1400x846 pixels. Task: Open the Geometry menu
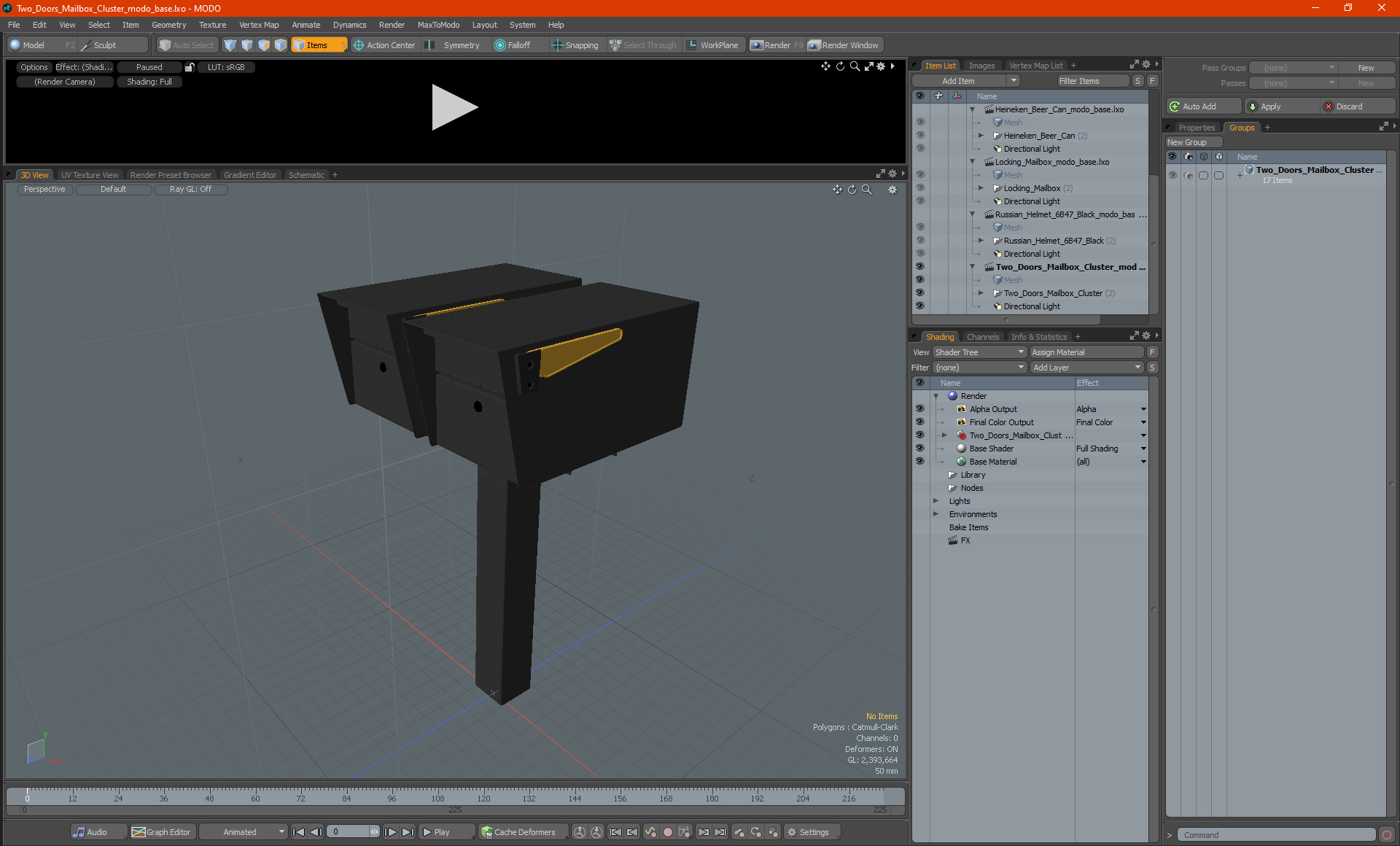coord(168,25)
